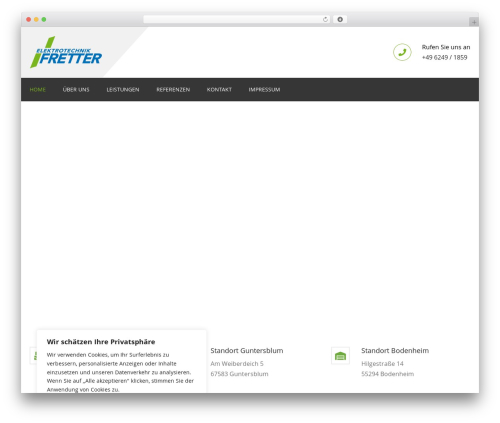
Task: Open the LEISTUNGEN menu item
Action: (123, 90)
